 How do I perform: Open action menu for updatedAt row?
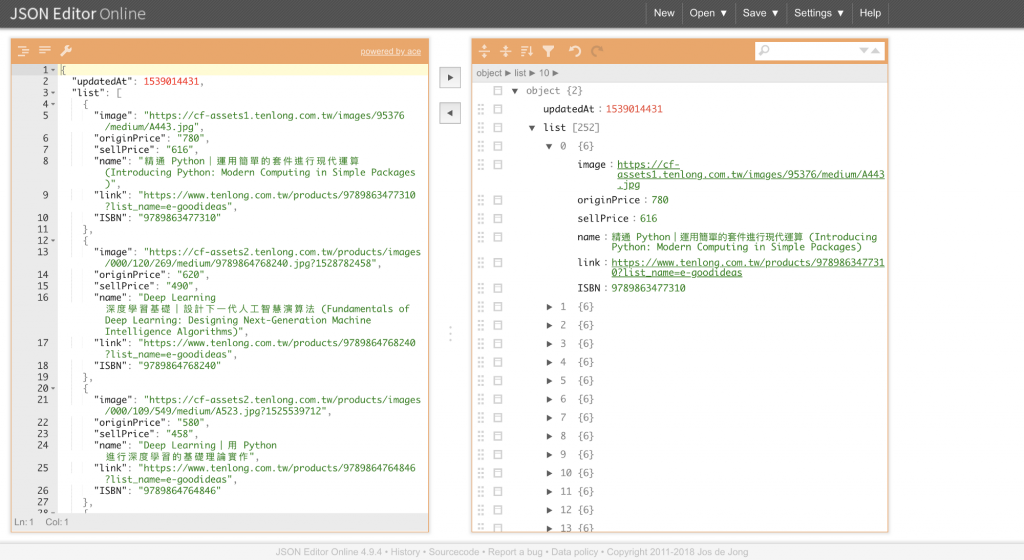[x=498, y=109]
